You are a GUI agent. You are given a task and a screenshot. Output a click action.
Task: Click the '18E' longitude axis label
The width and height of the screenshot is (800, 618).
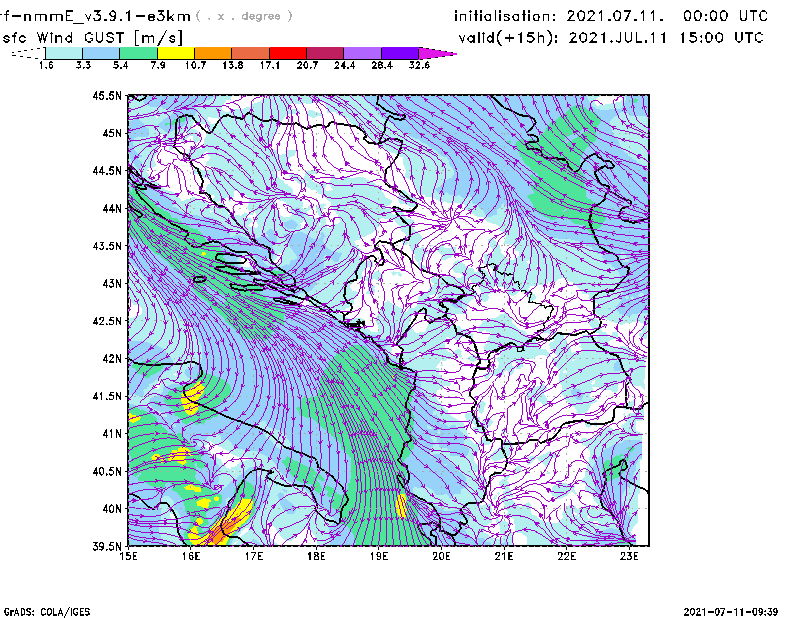(x=316, y=556)
